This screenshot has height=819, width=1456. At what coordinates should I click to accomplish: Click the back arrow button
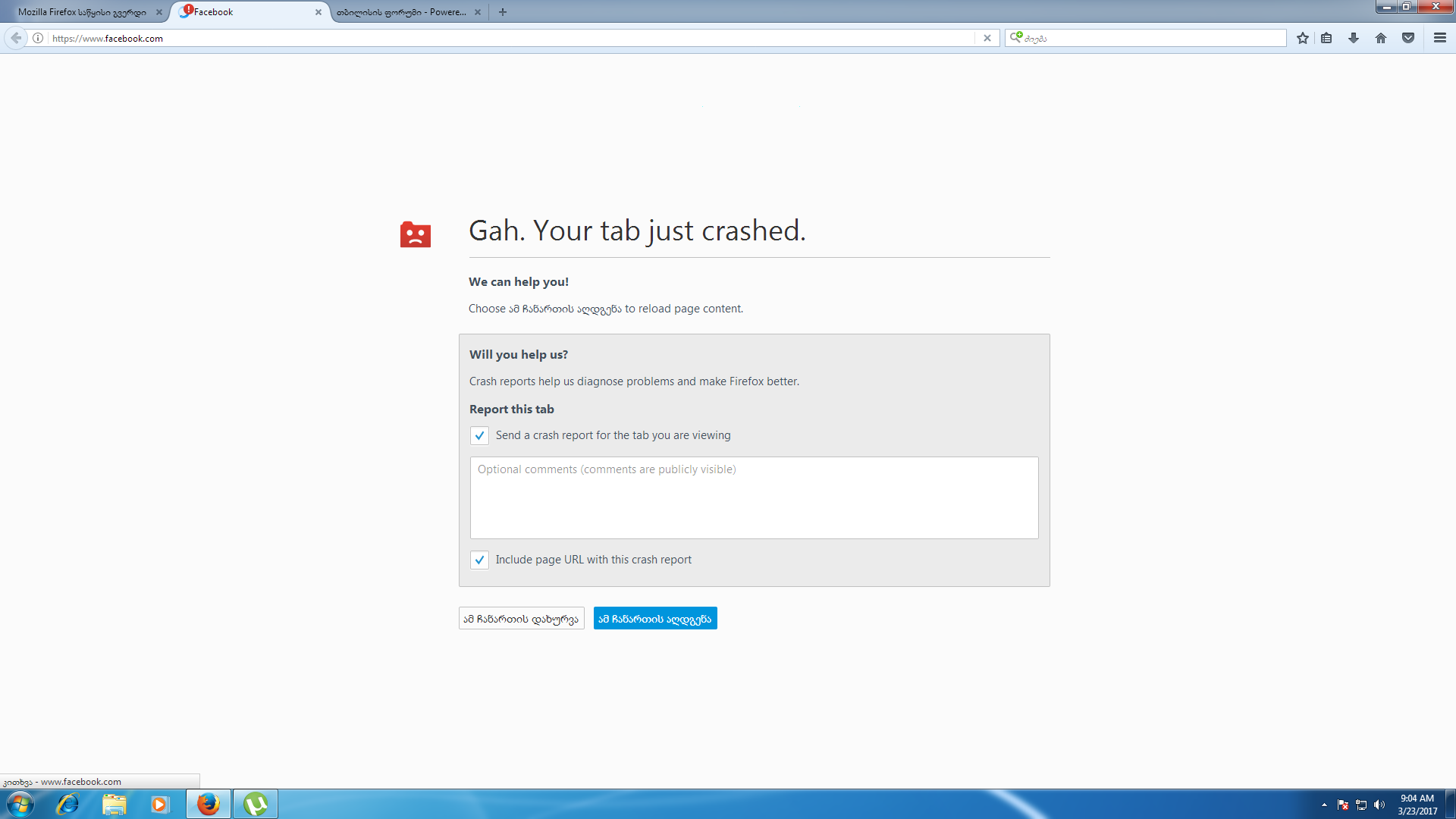[x=16, y=38]
